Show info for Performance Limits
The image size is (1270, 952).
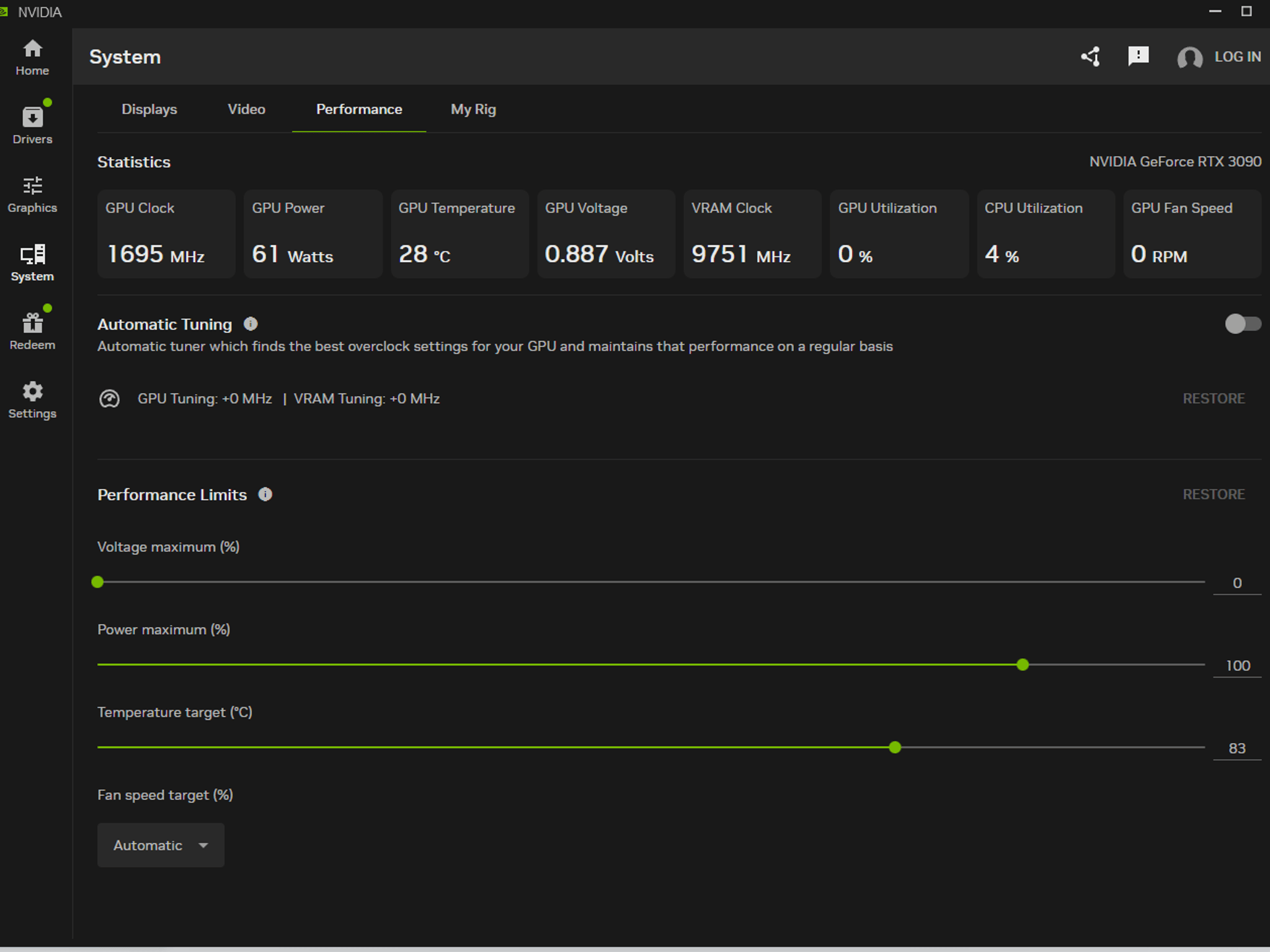[265, 494]
